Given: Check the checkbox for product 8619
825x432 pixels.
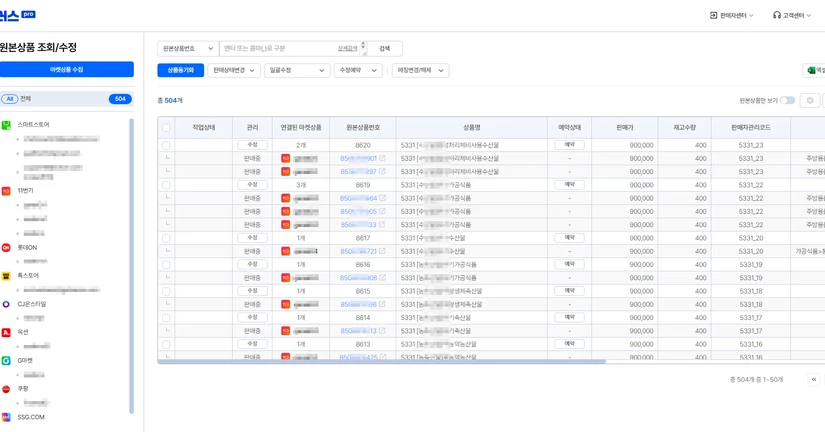Looking at the screenshot, I should tap(166, 185).
